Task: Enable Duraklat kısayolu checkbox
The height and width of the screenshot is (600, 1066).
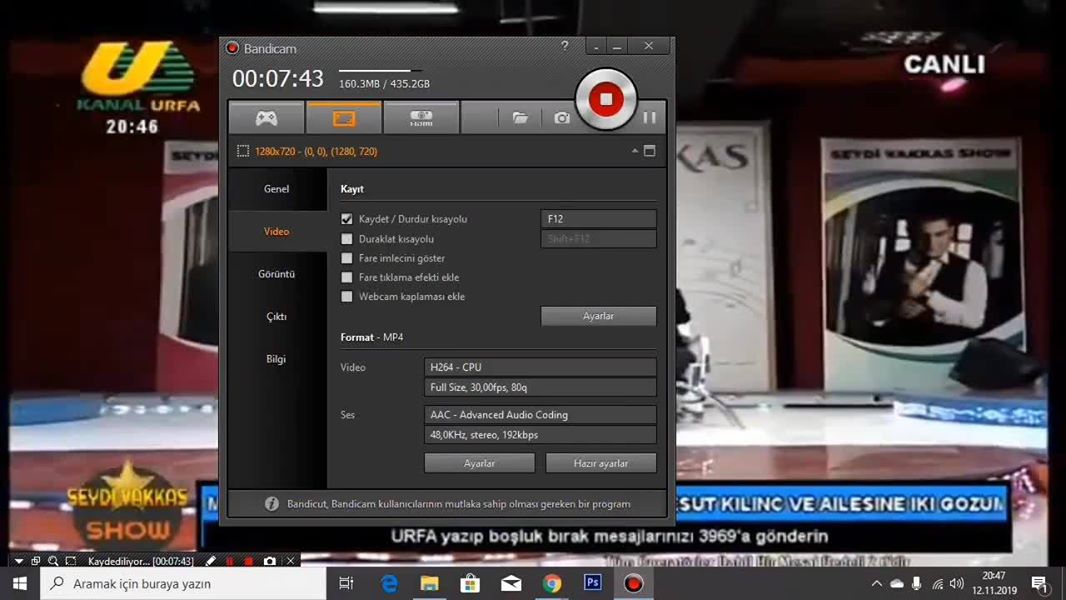Action: (x=347, y=239)
